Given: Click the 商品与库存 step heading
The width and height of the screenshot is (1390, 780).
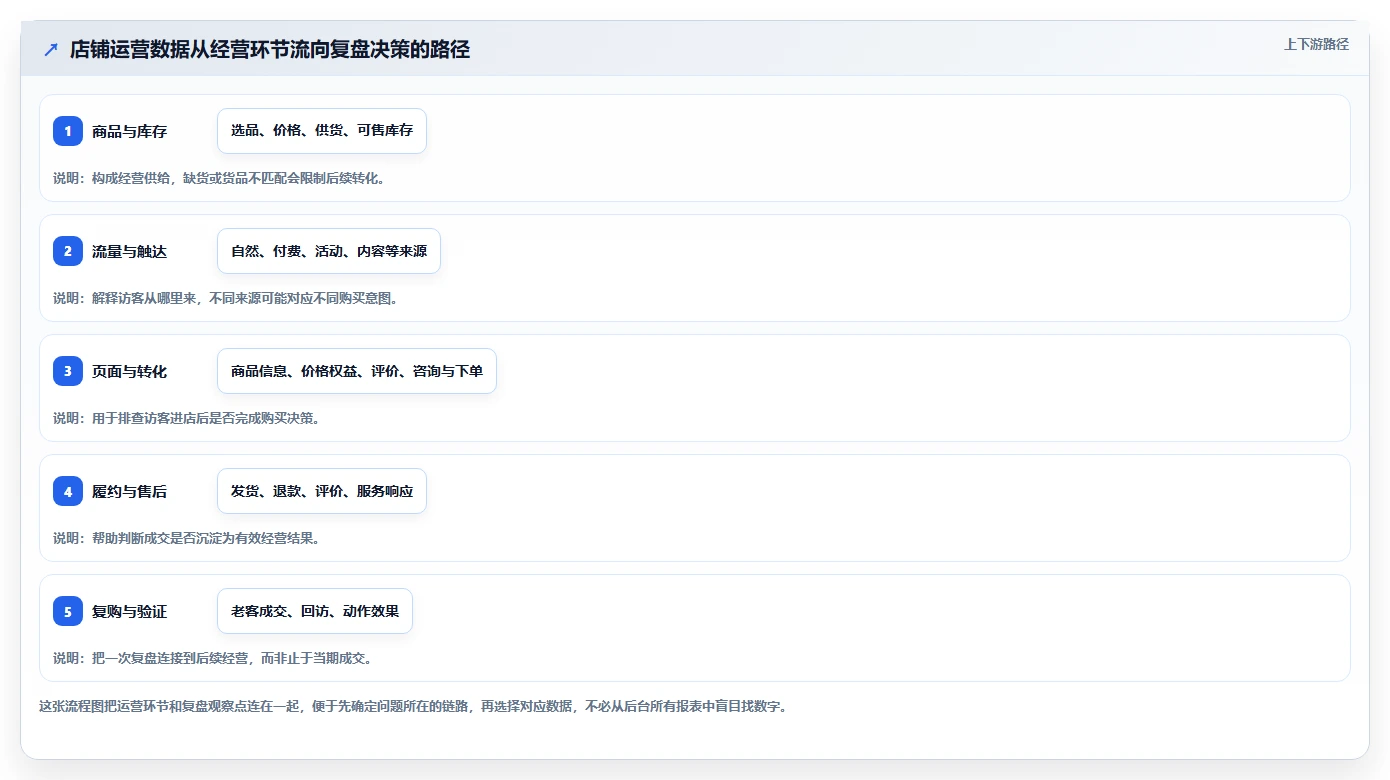Looking at the screenshot, I should [x=129, y=131].
